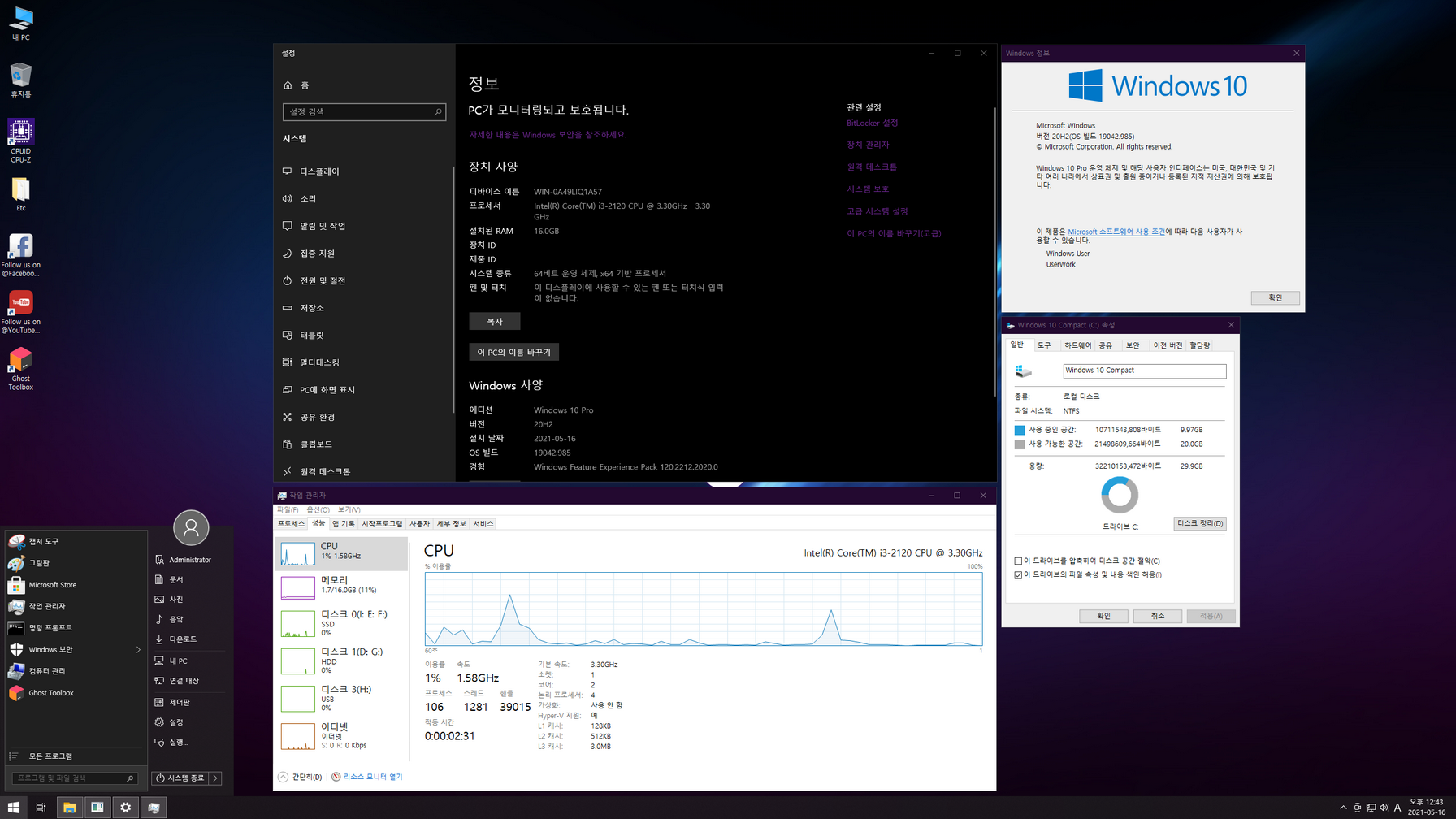Open the Follow us on YouTube shortcut

(x=20, y=312)
